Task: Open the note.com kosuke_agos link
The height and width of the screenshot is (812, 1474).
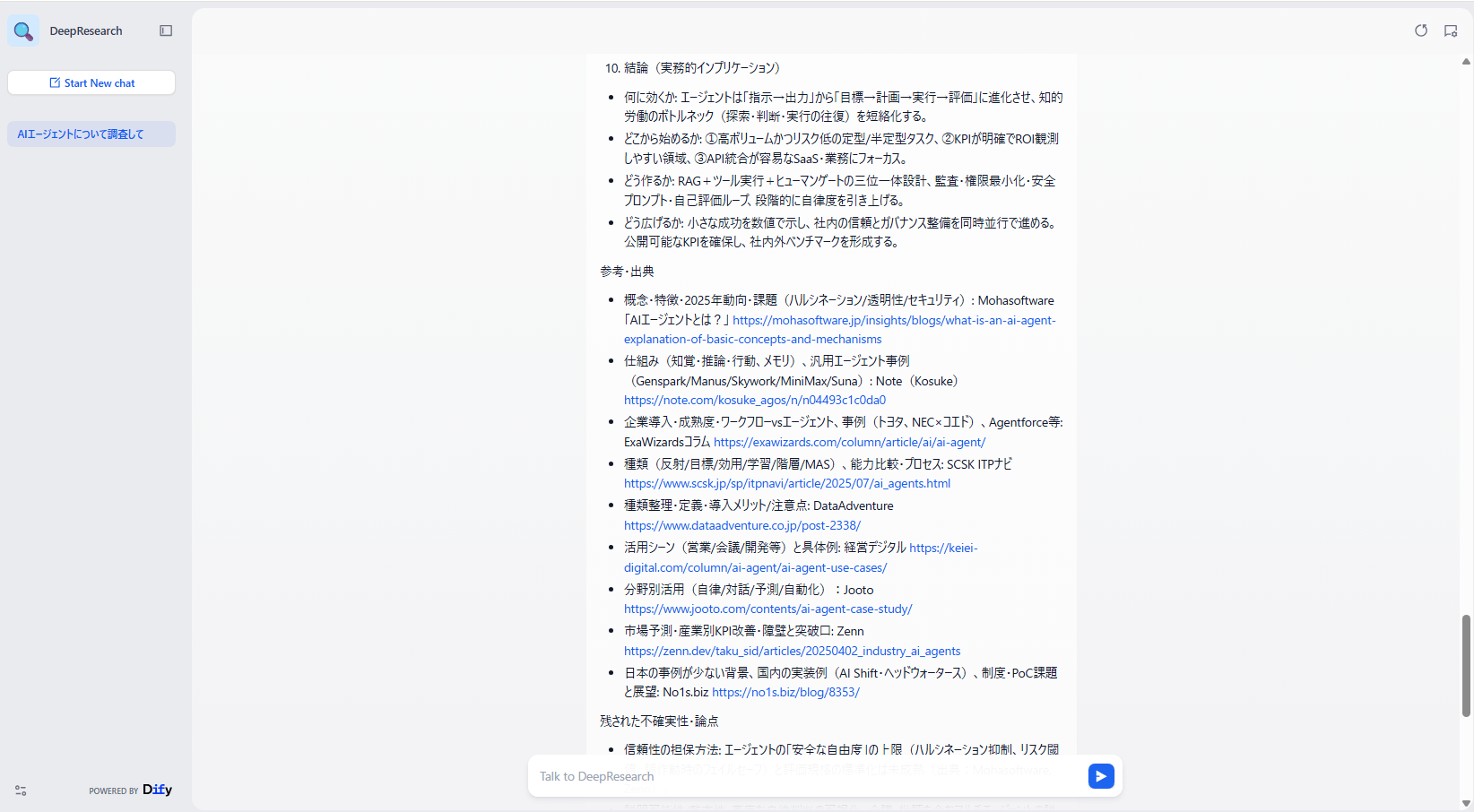Action: [754, 401]
